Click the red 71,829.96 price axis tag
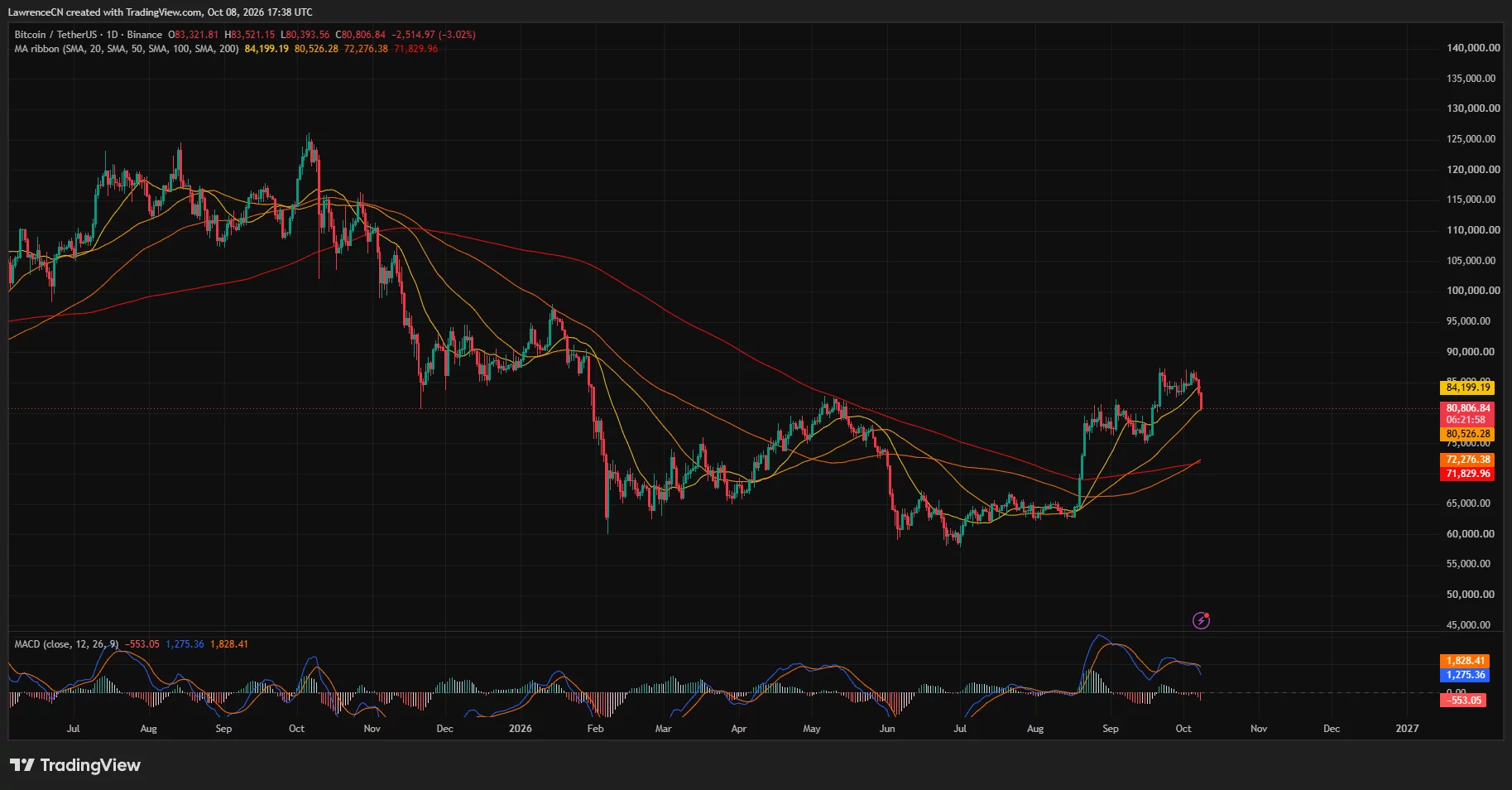The height and width of the screenshot is (790, 1512). [1468, 474]
